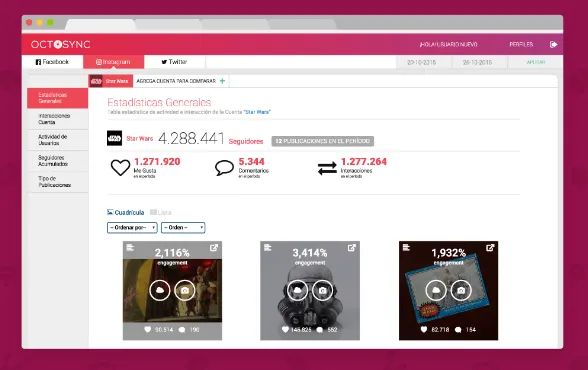The width and height of the screenshot is (588, 370).
Task: Click the Estadísticas Generales heading
Action: click(x=159, y=102)
